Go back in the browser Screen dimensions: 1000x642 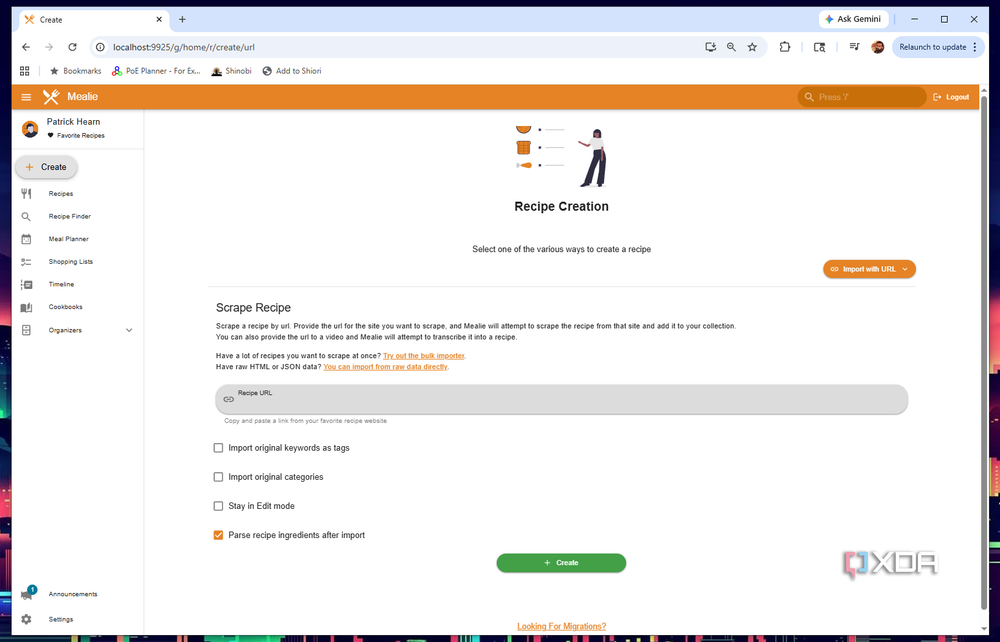pyautogui.click(x=26, y=47)
